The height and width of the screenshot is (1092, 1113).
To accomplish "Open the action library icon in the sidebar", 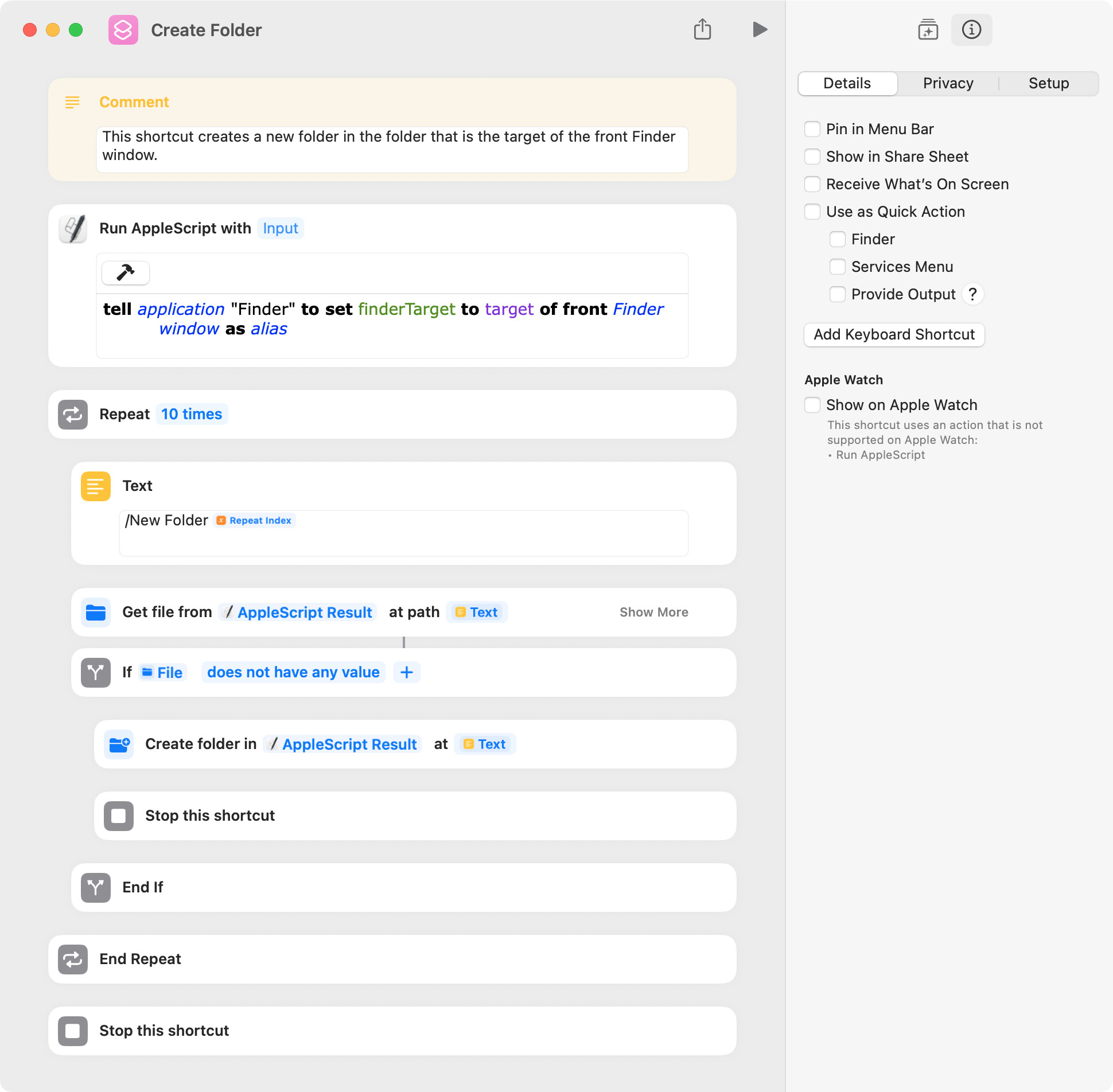I will pyautogui.click(x=928, y=29).
